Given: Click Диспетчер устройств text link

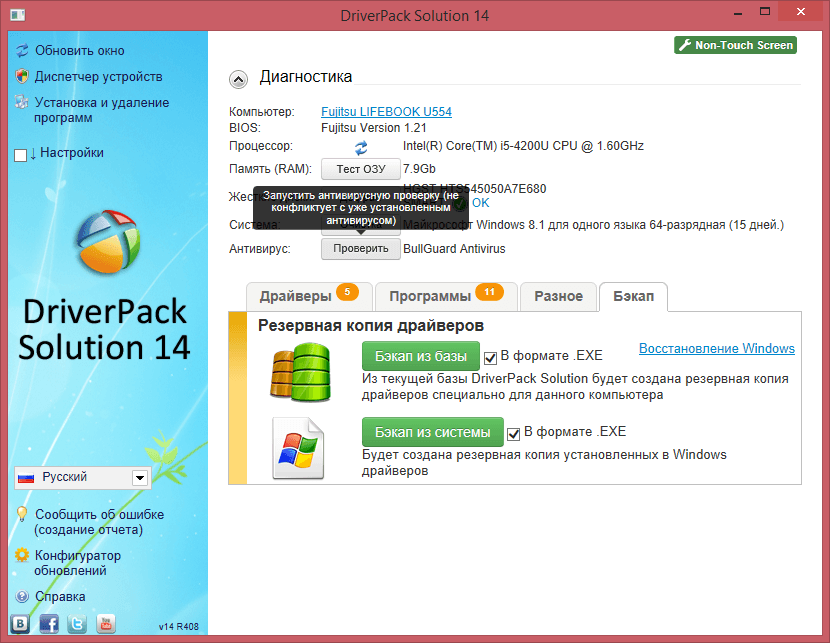Looking at the screenshot, I should click(x=98, y=77).
